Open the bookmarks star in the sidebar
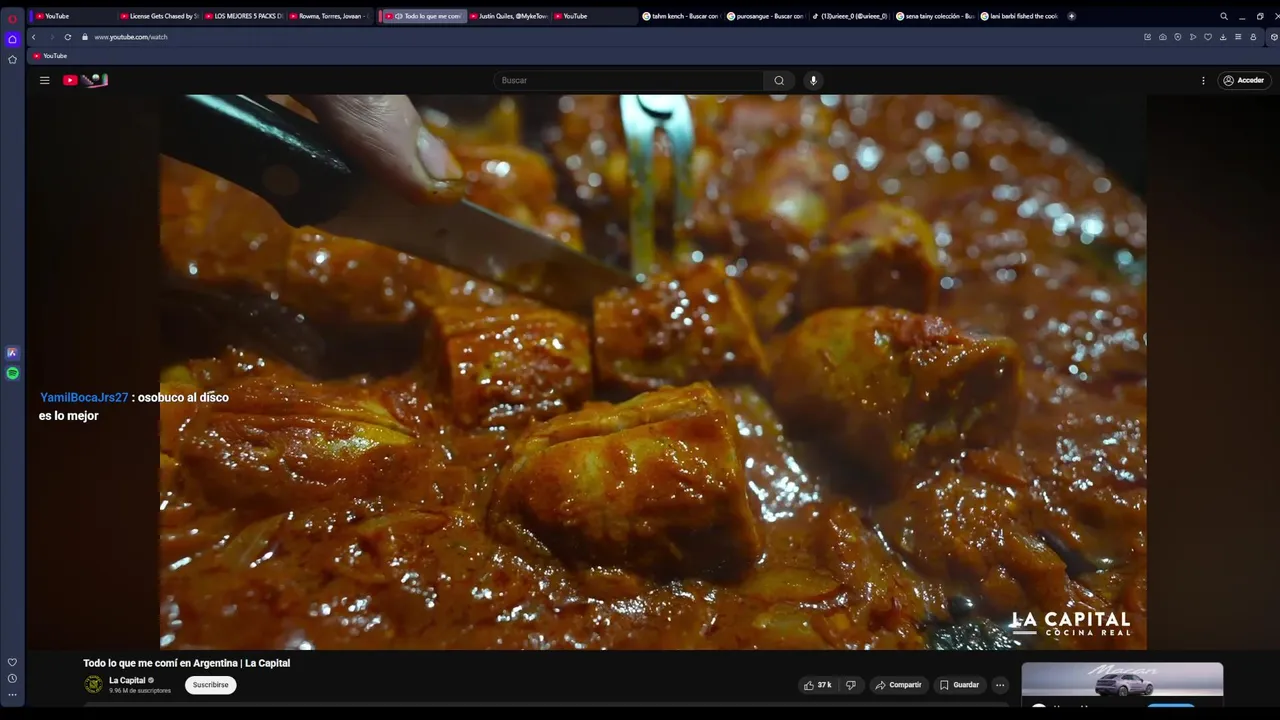 tap(12, 59)
